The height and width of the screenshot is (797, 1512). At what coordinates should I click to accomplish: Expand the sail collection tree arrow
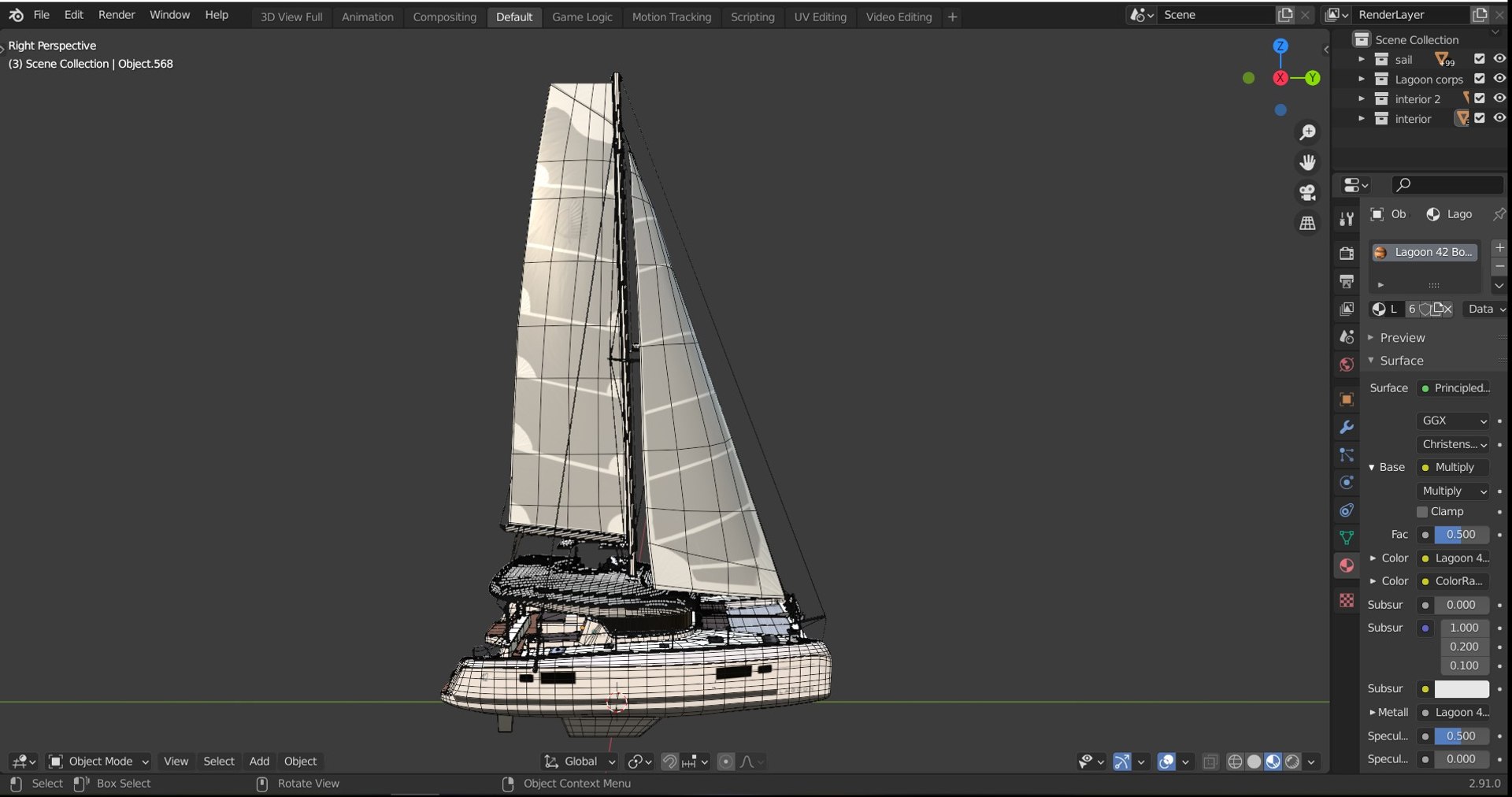tap(1362, 59)
